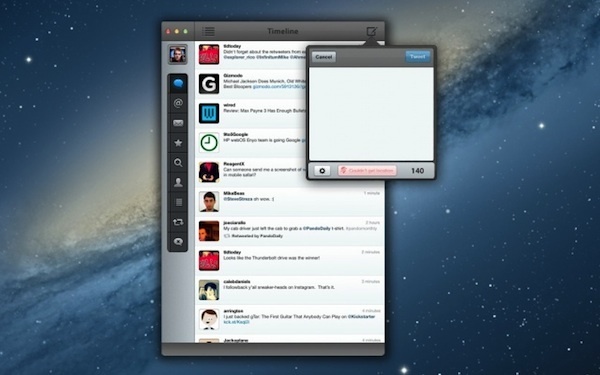Screen dimensions: 600x375
Task: Open the kck.st link in arrington's tweet
Action: click(236, 322)
